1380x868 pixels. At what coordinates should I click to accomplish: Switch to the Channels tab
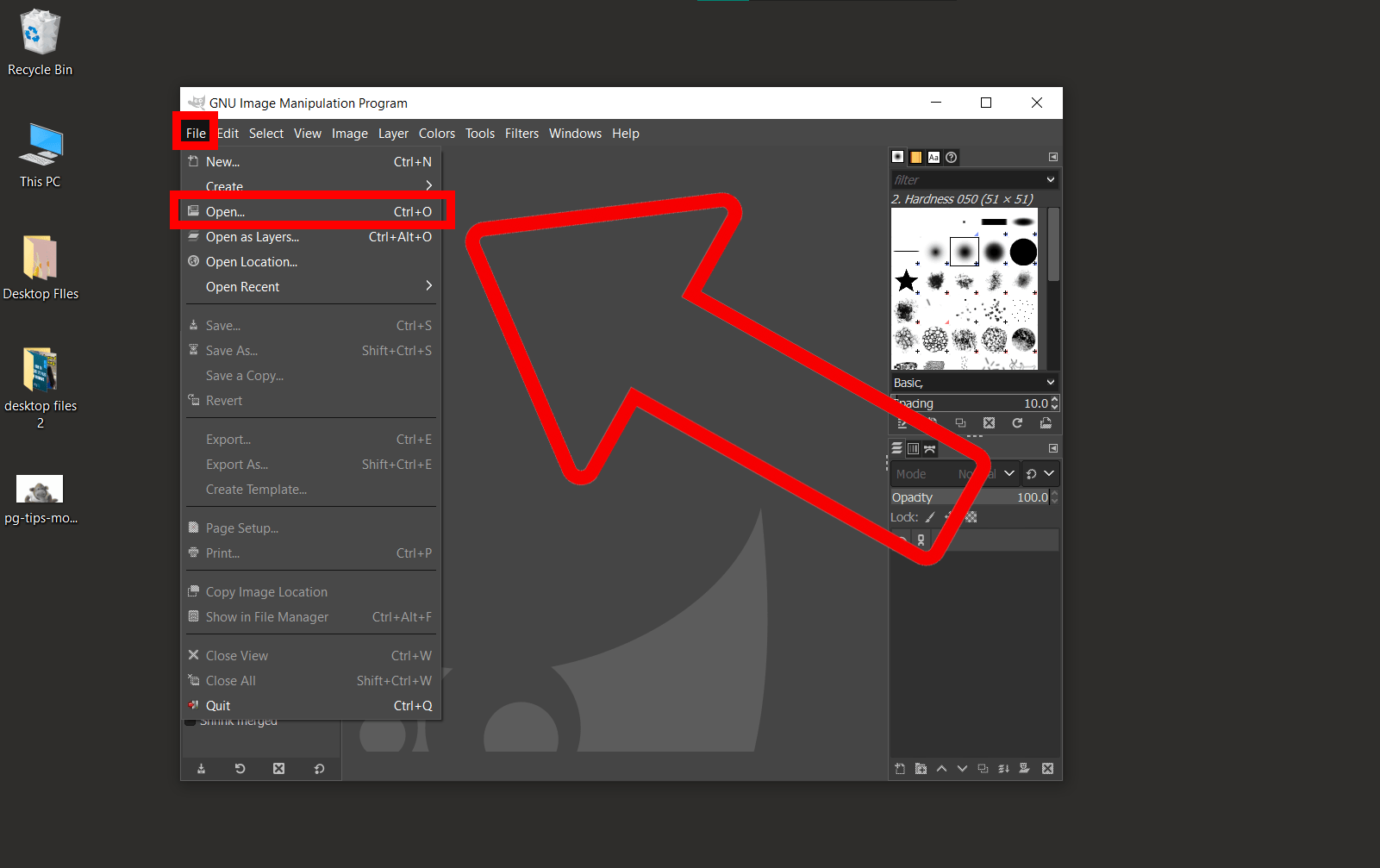[914, 448]
